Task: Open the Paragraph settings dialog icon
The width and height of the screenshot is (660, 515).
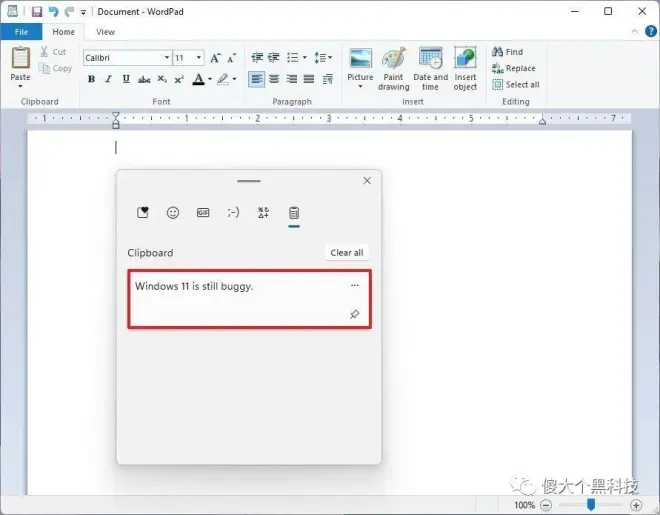Action: point(328,79)
